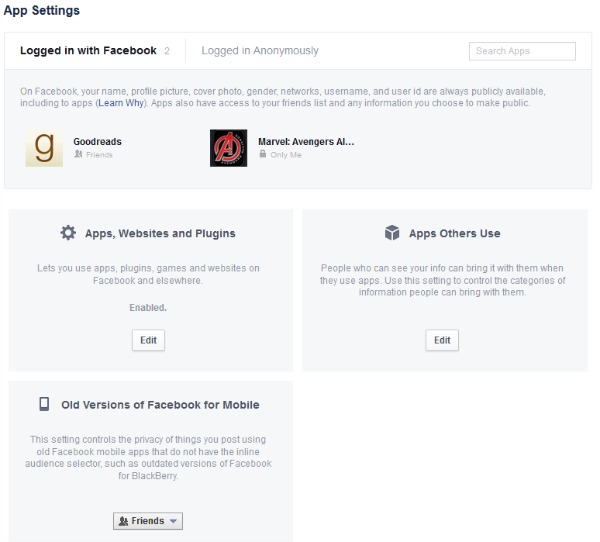Switch to Logged in Anonymously tab
The height and width of the screenshot is (542, 600).
tap(260, 51)
